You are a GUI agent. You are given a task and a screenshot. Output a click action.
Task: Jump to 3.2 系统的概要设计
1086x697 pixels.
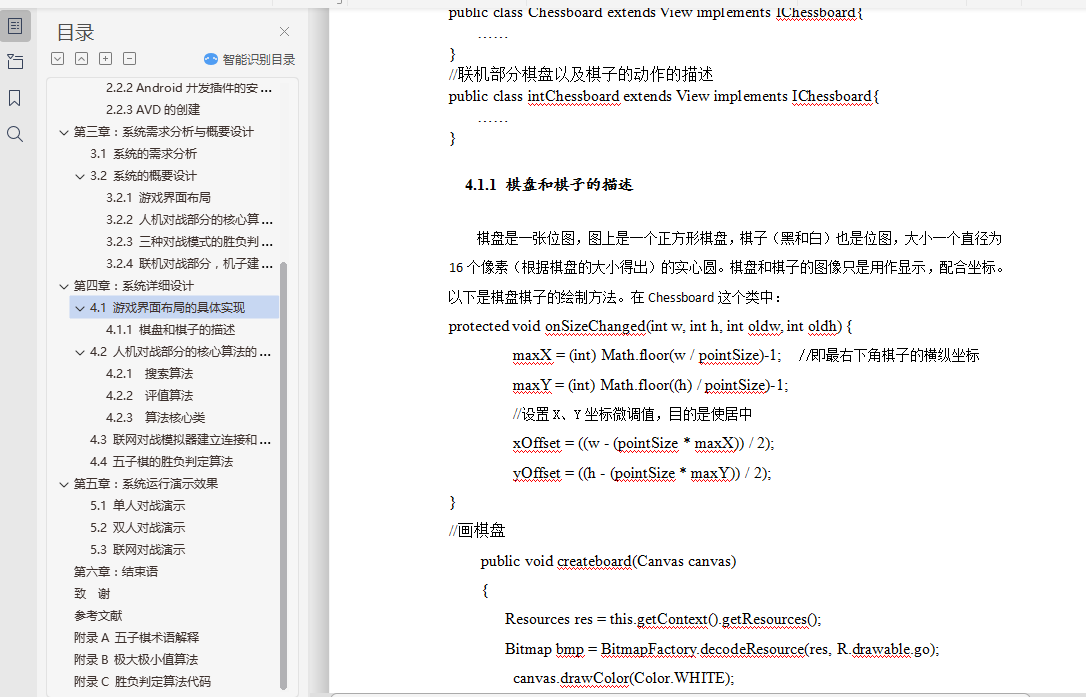click(143, 176)
